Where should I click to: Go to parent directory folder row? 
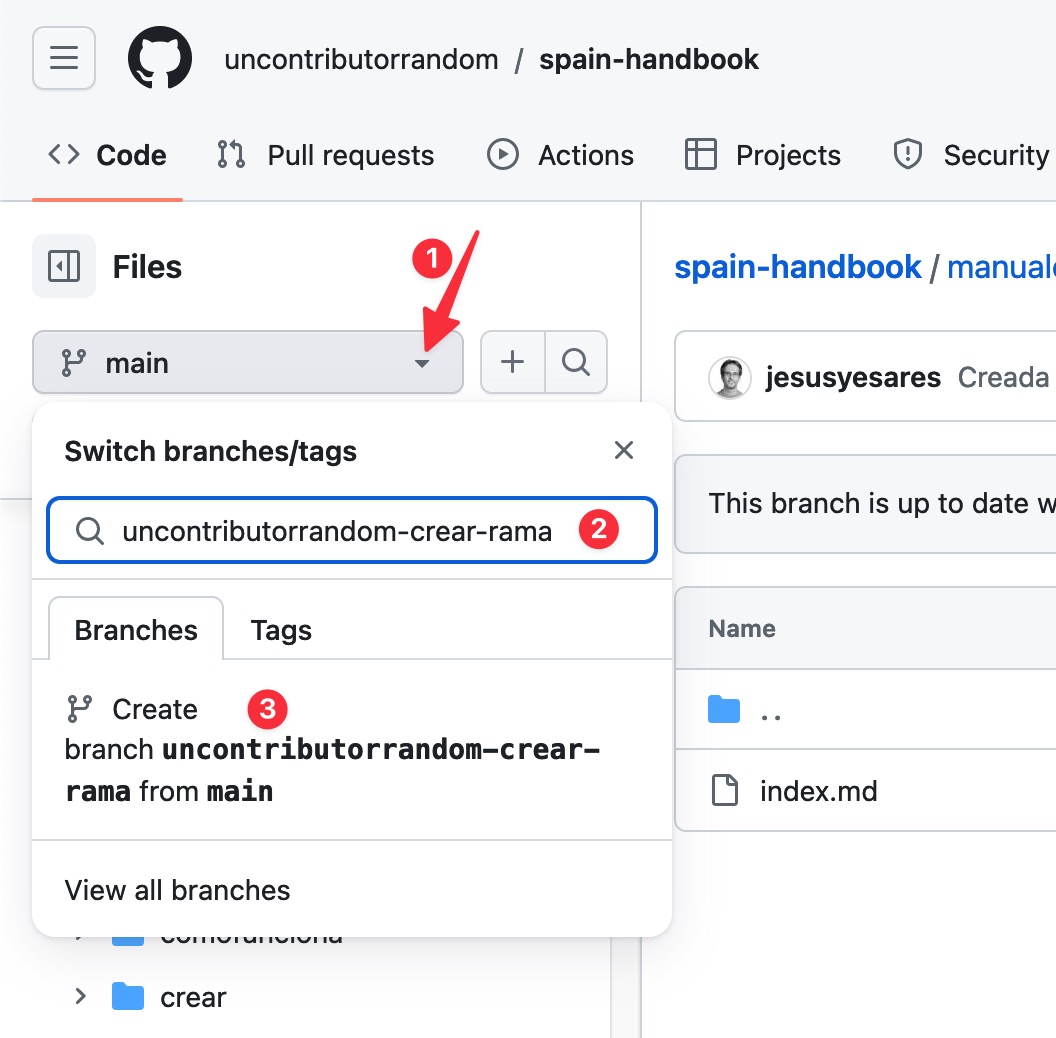(865, 709)
